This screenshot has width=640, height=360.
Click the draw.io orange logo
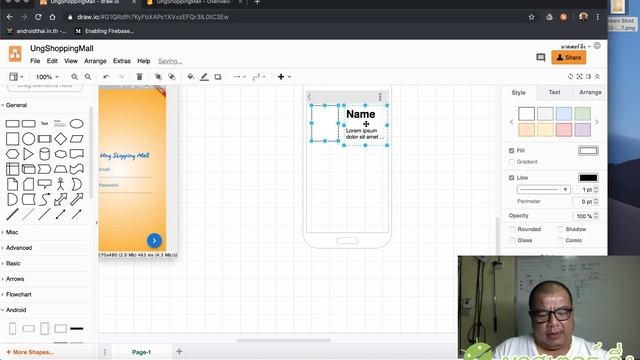point(15,54)
